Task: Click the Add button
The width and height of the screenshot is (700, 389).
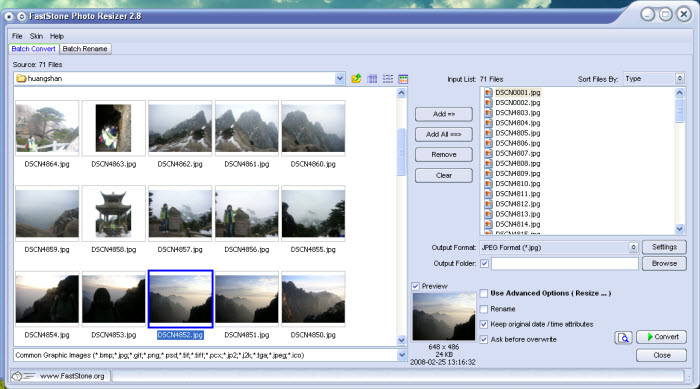Action: pyautogui.click(x=444, y=114)
